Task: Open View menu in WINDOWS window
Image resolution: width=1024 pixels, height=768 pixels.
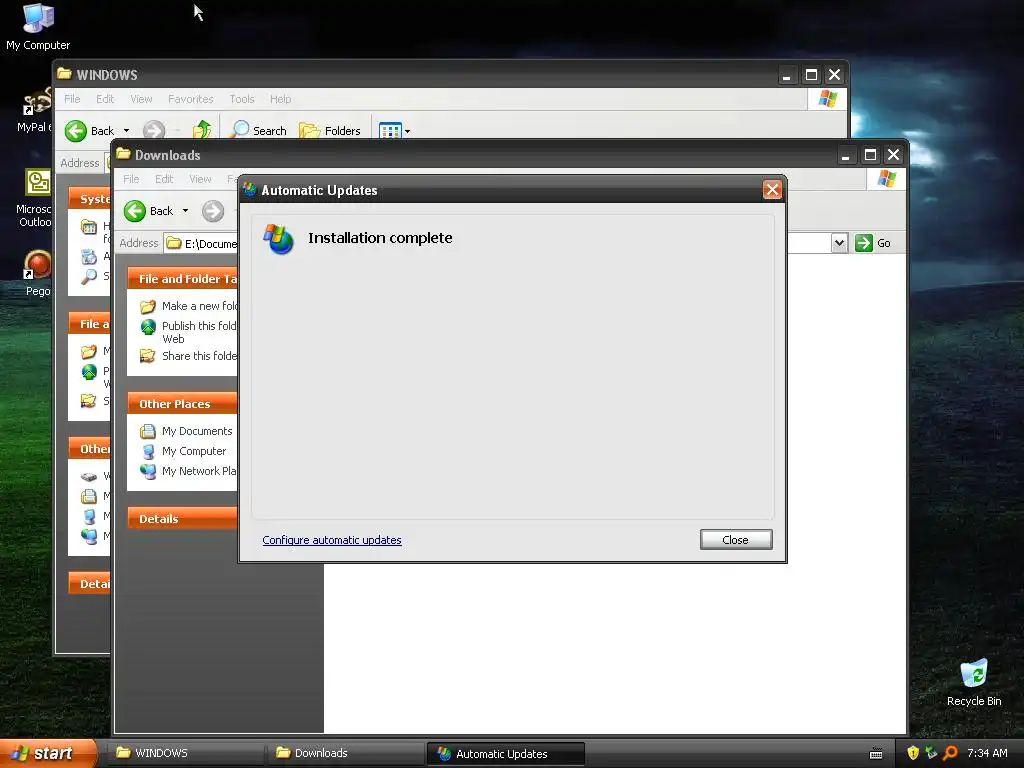Action: point(141,99)
